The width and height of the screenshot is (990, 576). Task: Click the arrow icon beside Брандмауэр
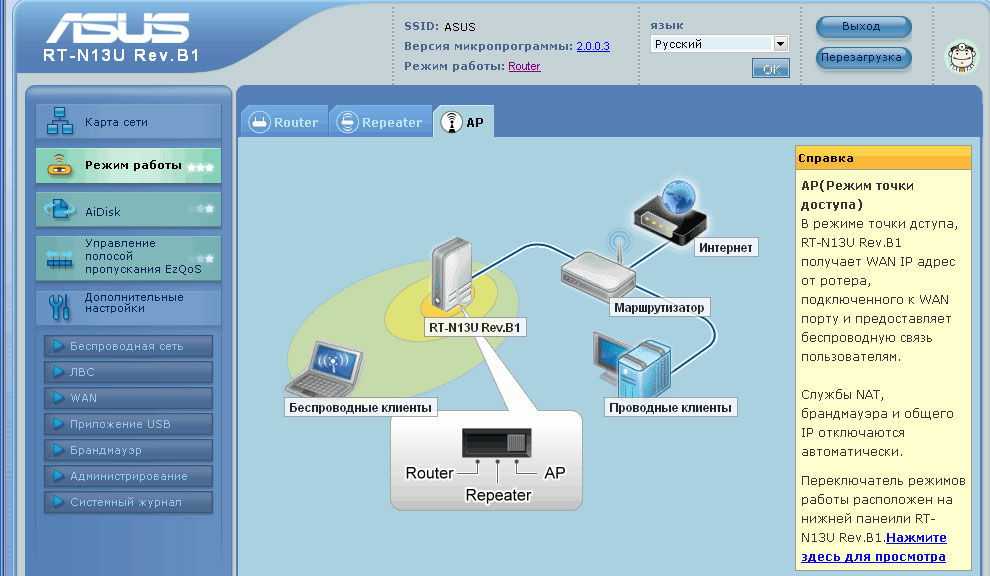(x=58, y=450)
